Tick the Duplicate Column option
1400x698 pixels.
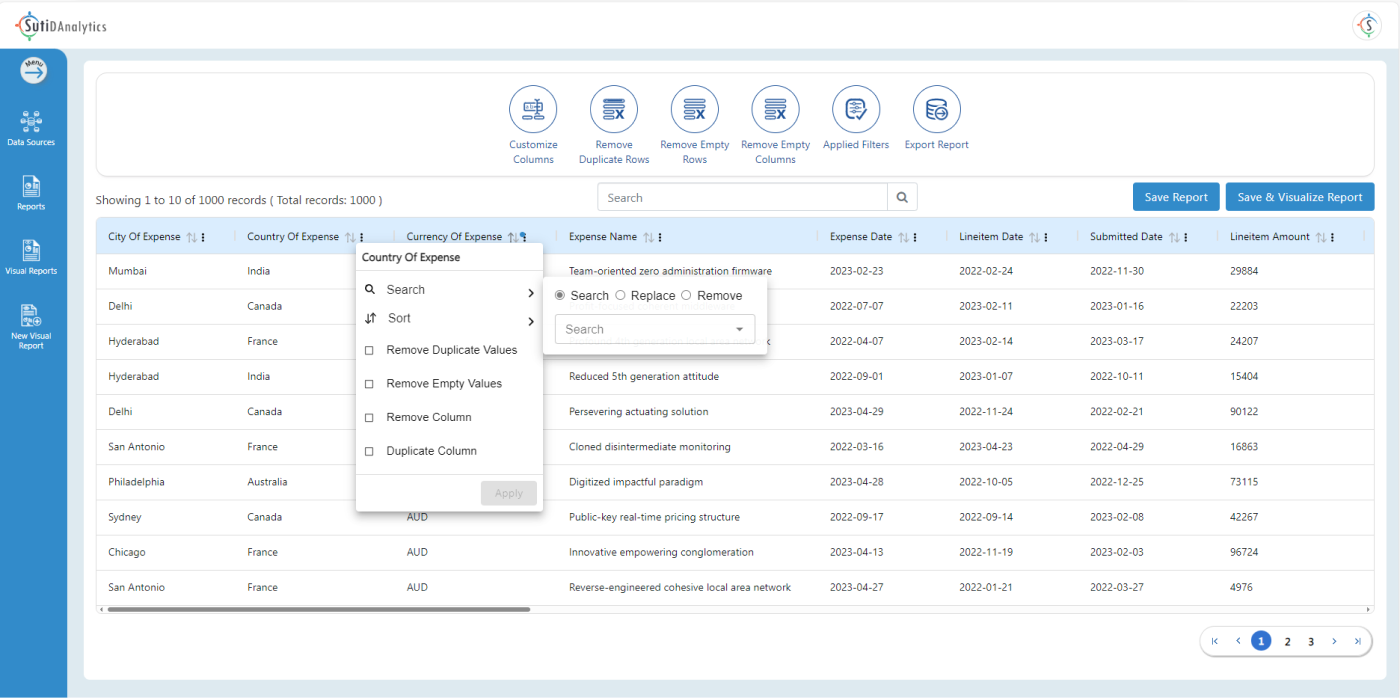point(369,452)
